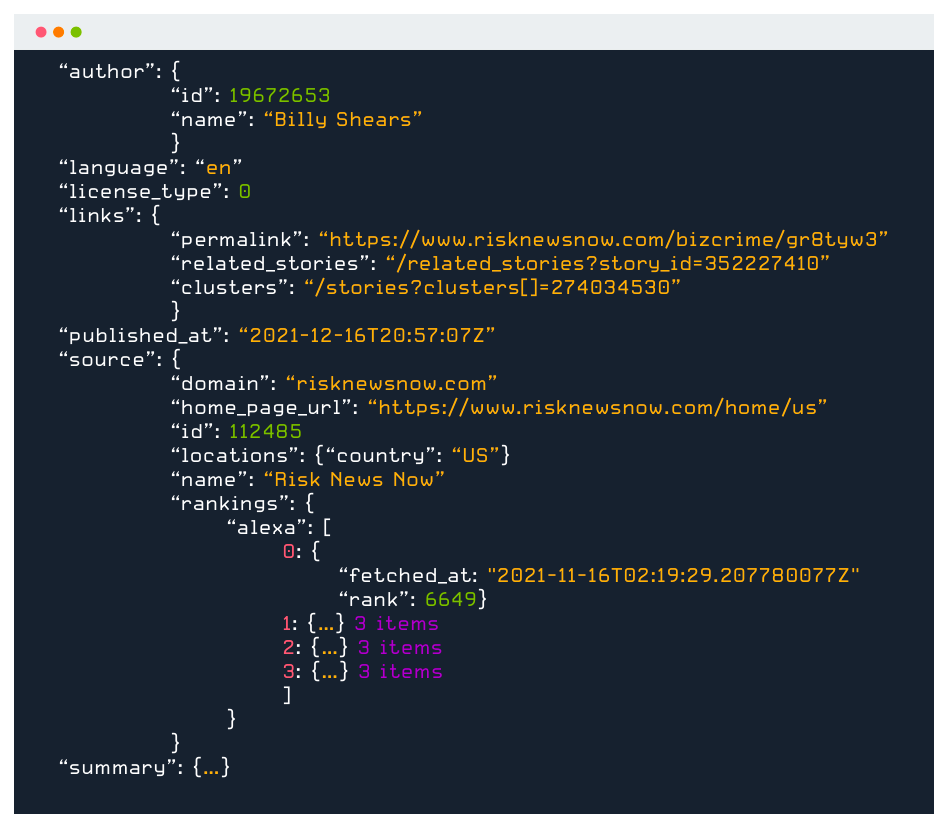Image resolution: width=946 pixels, height=826 pixels.
Task: Click the green maximize window dot
Action: 76,32
